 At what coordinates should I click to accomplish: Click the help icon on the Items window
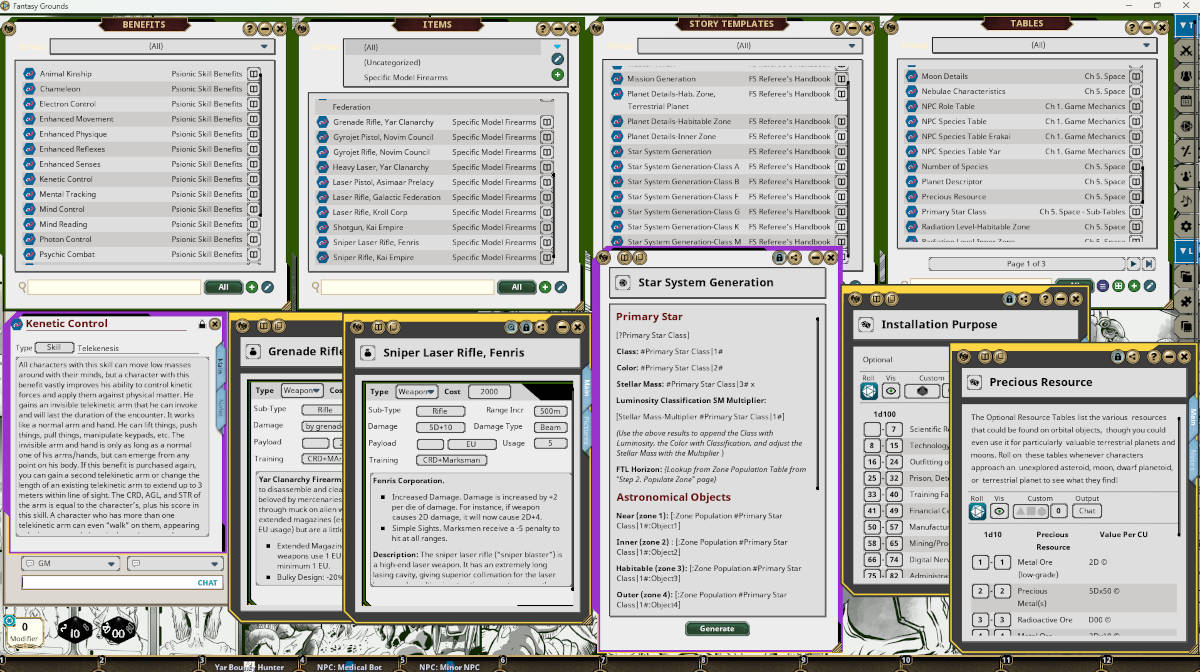541,29
